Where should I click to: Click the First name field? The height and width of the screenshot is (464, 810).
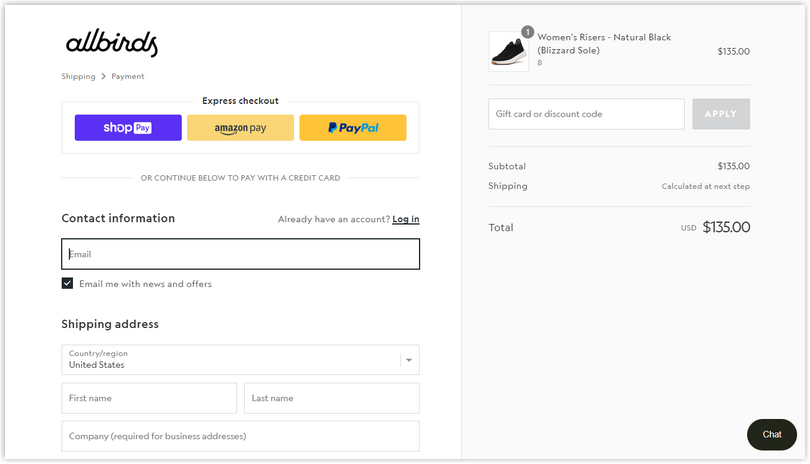[149, 398]
